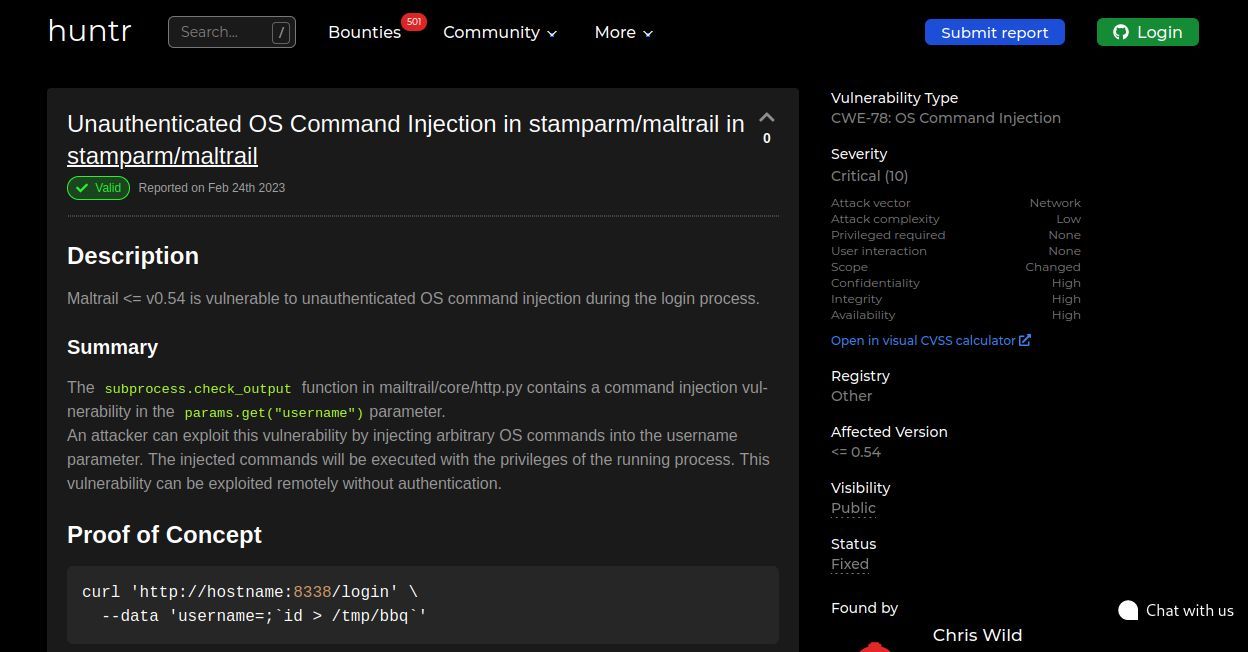
Task: Click the chat bubble icon
Action: pyautogui.click(x=1128, y=610)
